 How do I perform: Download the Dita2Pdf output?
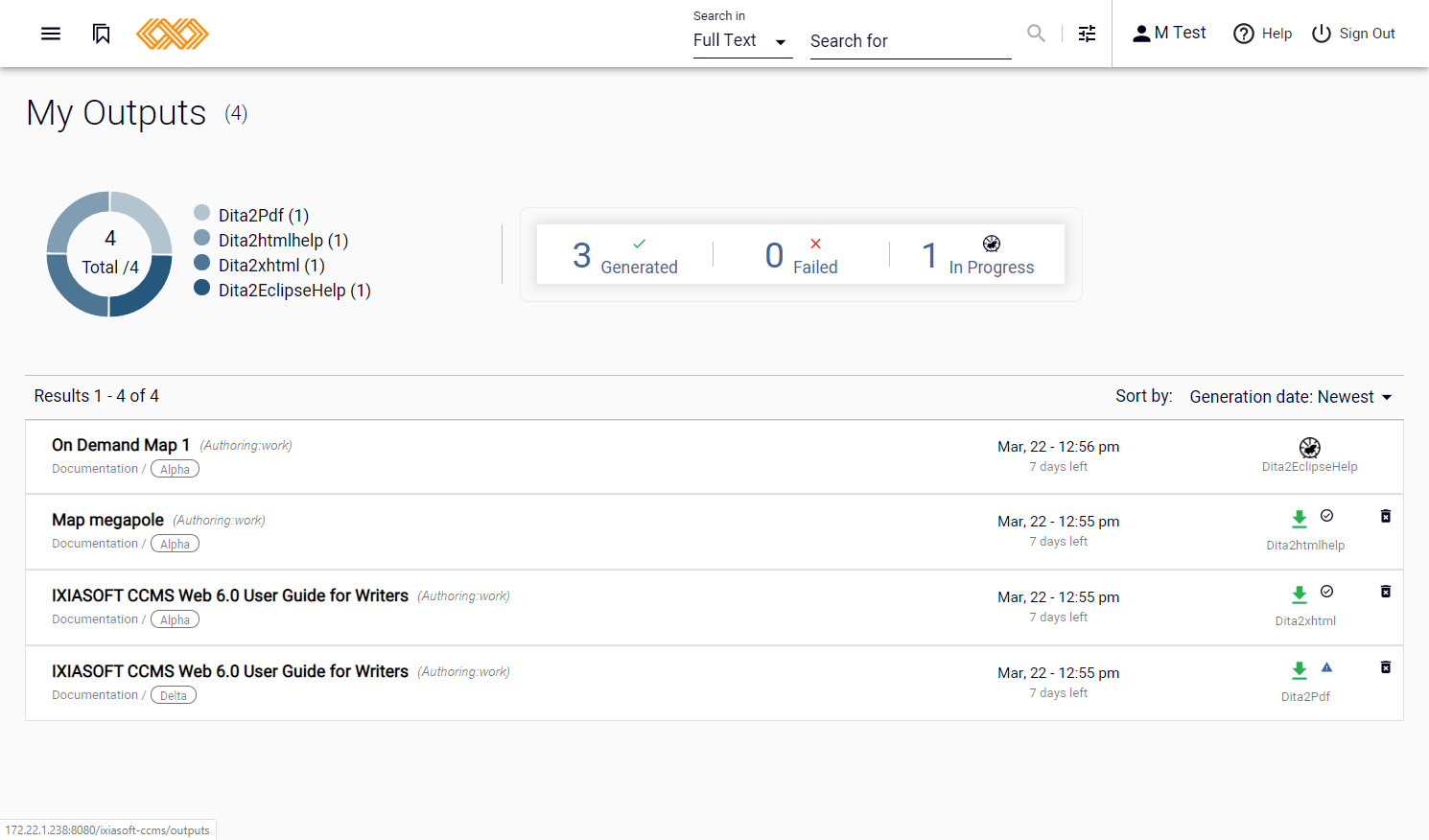(1300, 670)
